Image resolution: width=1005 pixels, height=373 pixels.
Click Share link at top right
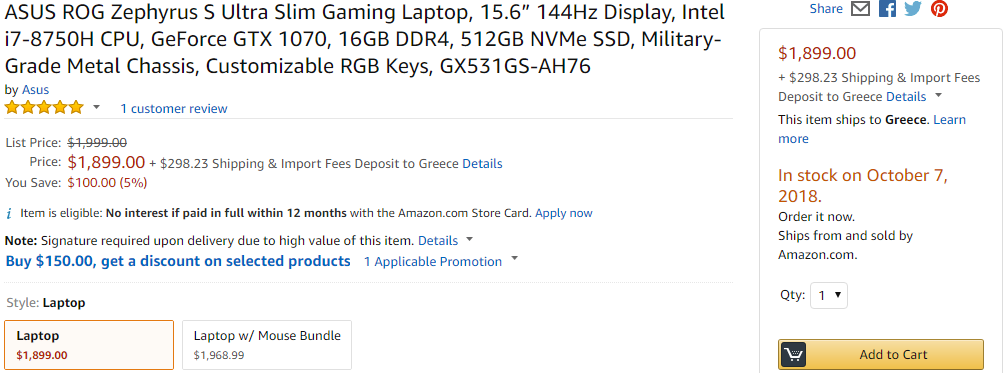[x=826, y=9]
